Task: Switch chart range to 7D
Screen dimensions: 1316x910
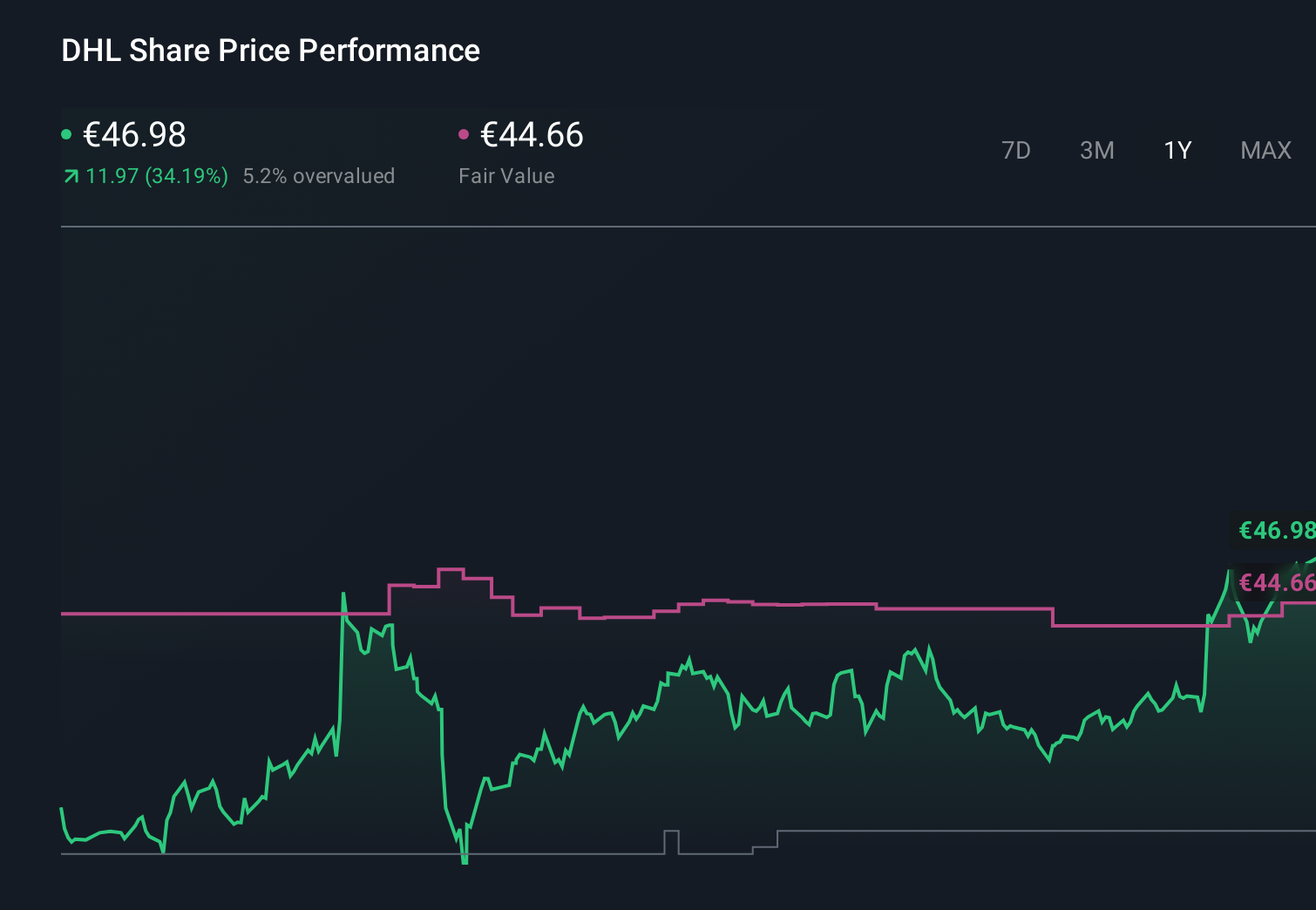Action: click(x=1015, y=150)
